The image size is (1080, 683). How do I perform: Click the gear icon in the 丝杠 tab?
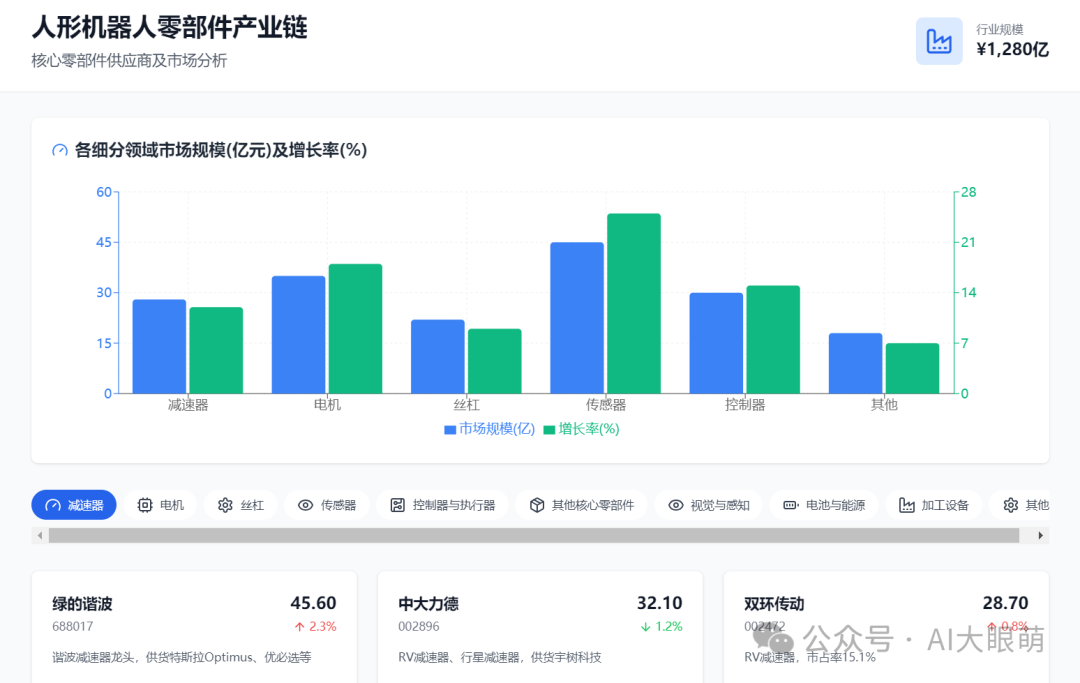225,505
